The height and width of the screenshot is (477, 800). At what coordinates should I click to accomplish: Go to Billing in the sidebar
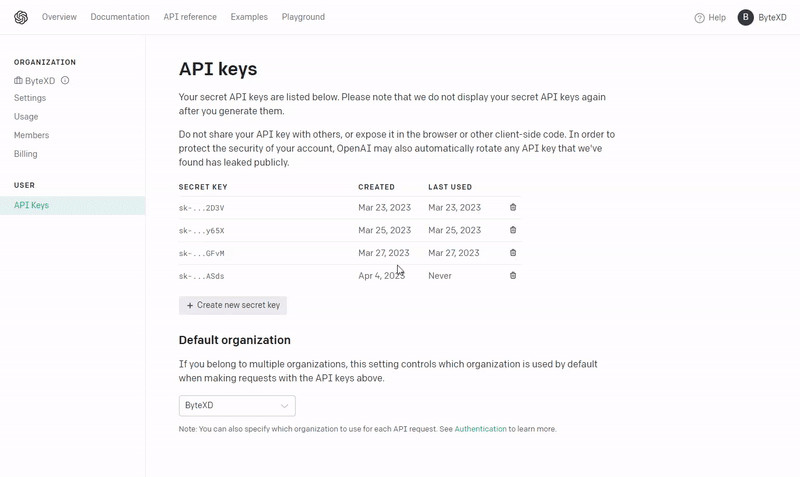coord(26,154)
